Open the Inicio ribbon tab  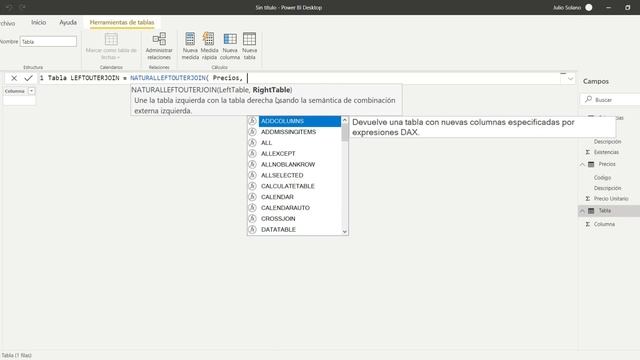point(39,22)
